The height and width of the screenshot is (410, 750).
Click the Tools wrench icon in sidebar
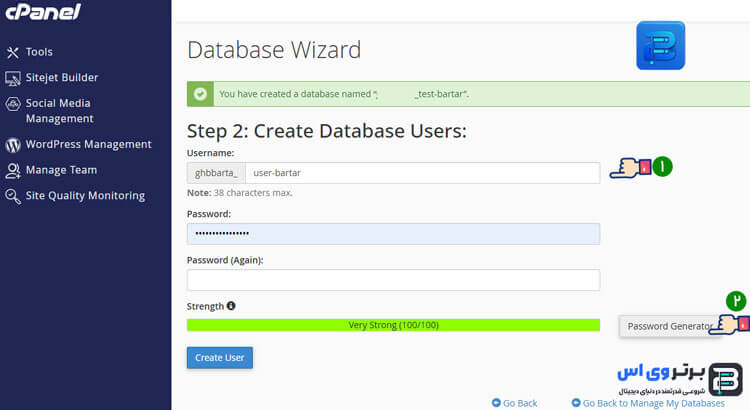pyautogui.click(x=13, y=52)
